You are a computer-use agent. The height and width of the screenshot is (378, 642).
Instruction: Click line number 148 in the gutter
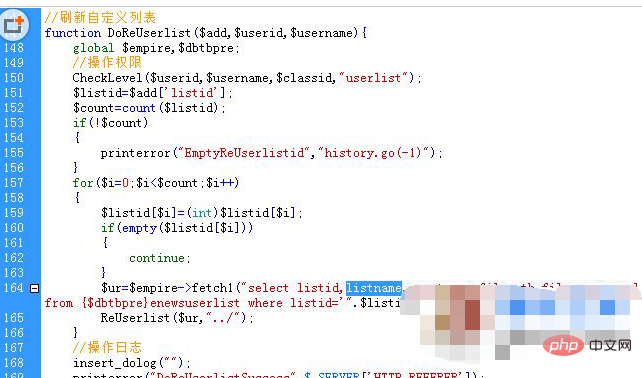coord(14,48)
